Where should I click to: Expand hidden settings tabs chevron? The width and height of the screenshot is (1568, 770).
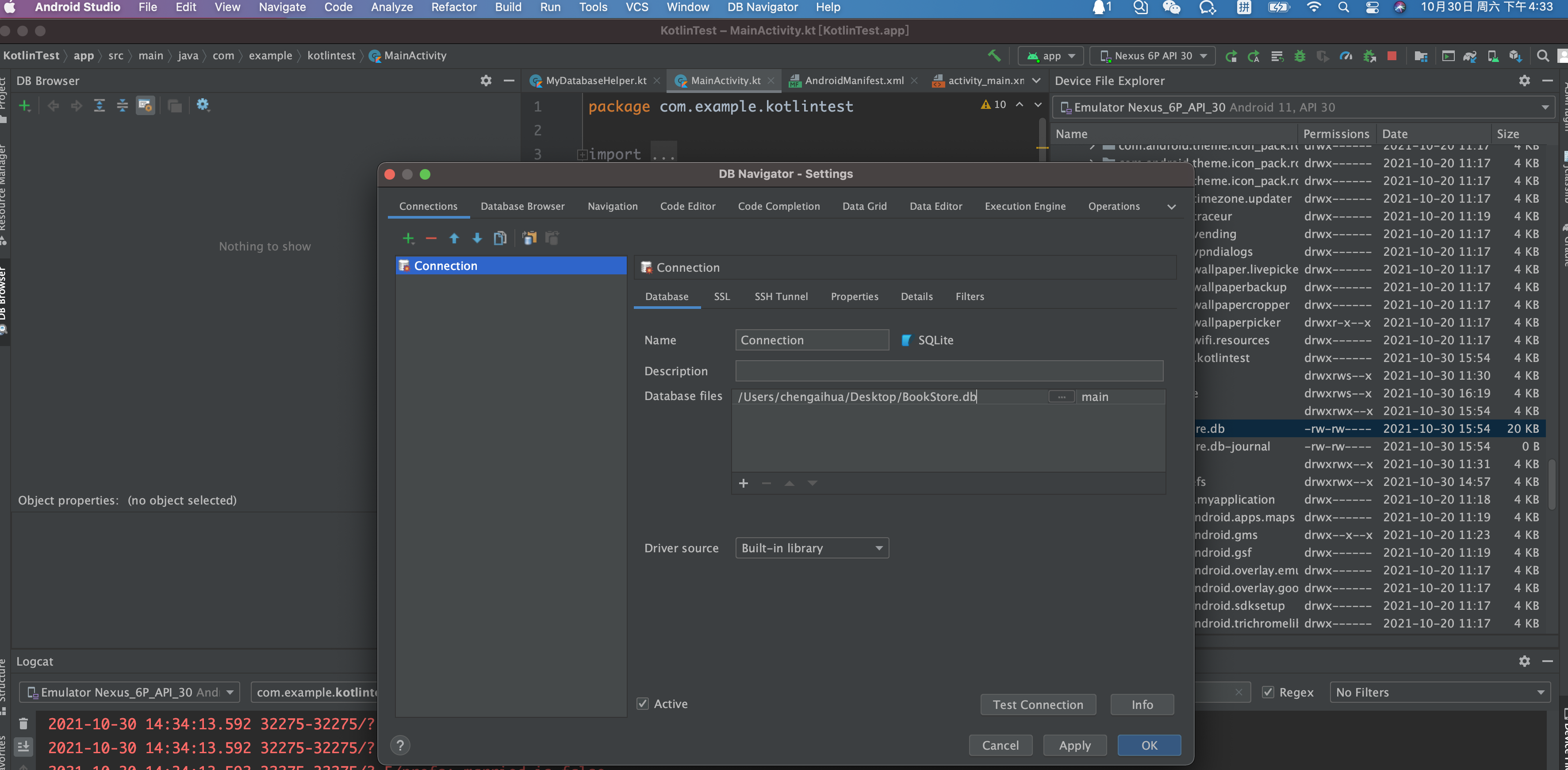[1171, 207]
